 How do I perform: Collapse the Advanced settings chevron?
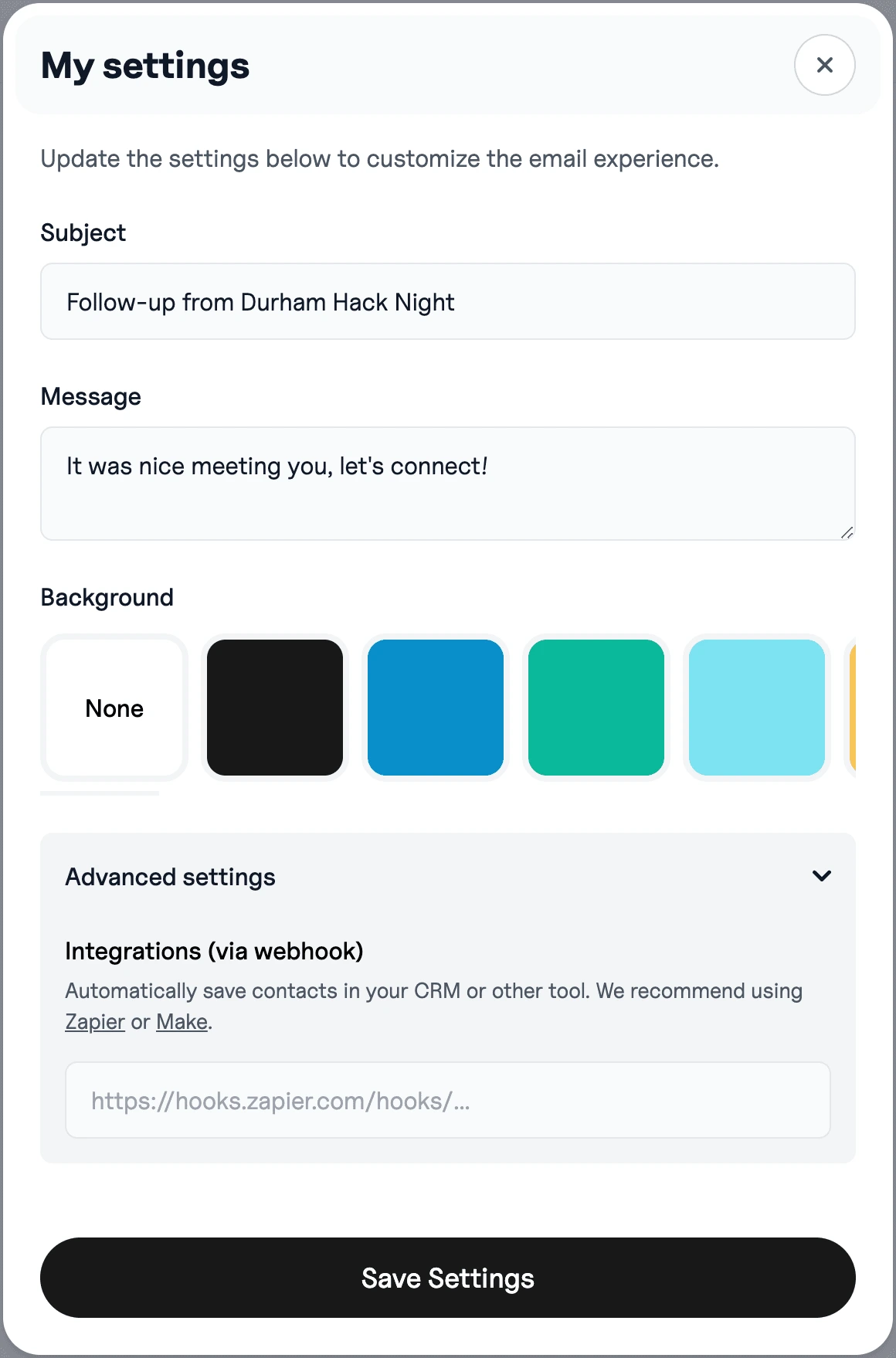(x=822, y=876)
